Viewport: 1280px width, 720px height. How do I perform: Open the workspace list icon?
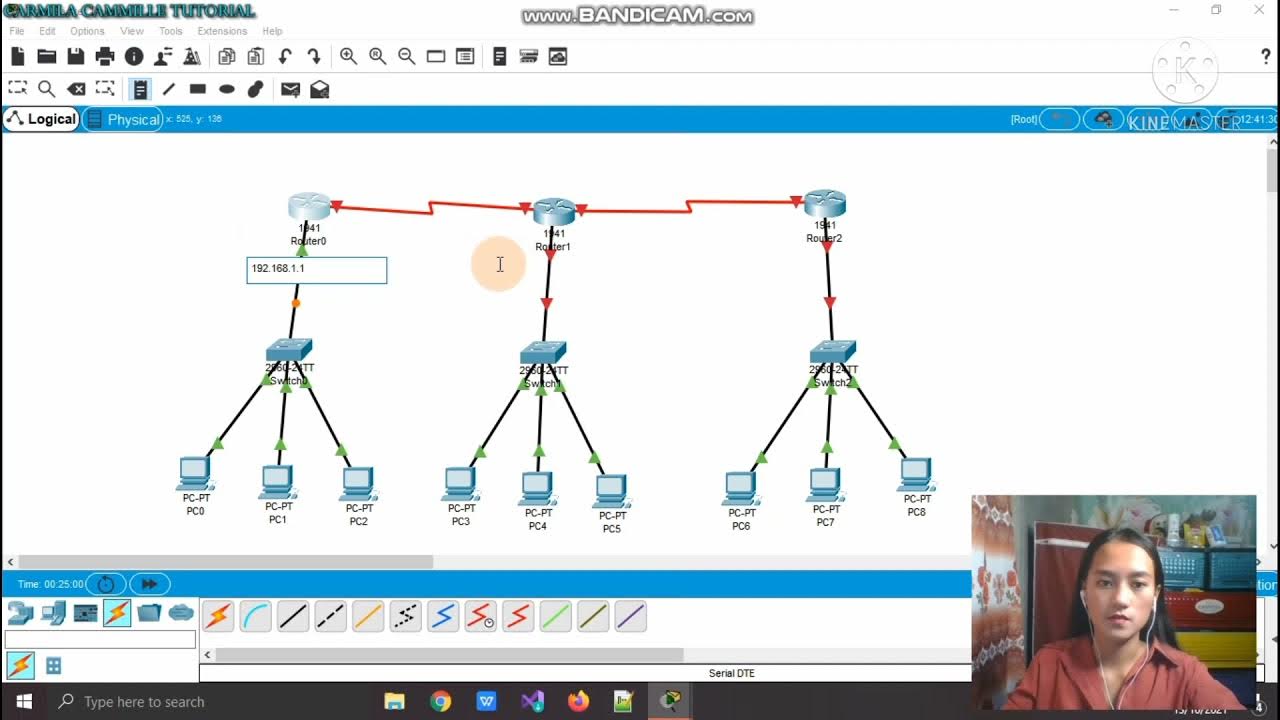pyautogui.click(x=465, y=57)
